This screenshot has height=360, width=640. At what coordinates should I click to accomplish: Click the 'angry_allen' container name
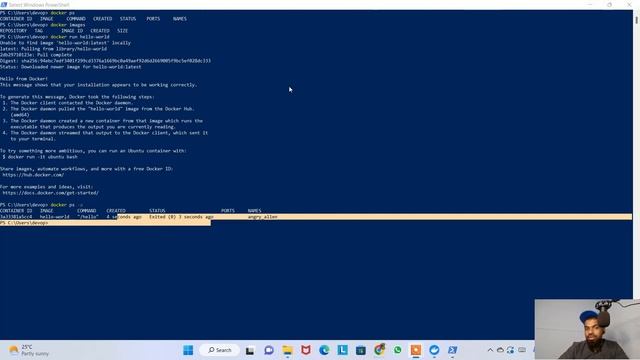coord(262,217)
